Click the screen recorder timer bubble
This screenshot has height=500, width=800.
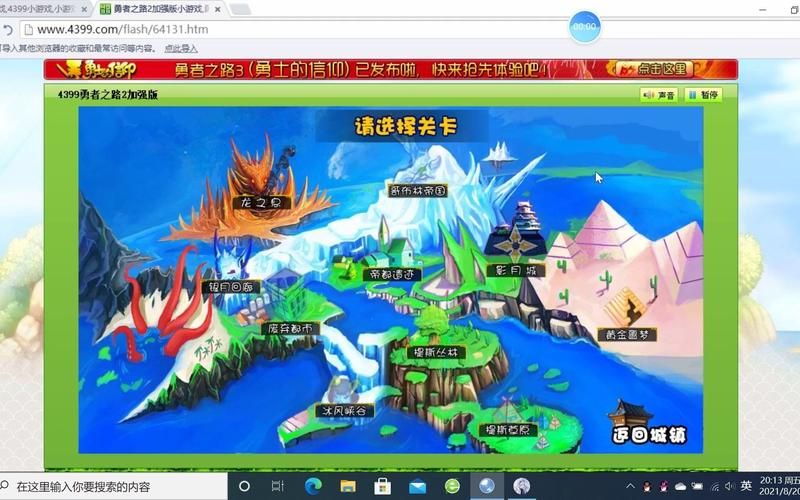click(585, 27)
